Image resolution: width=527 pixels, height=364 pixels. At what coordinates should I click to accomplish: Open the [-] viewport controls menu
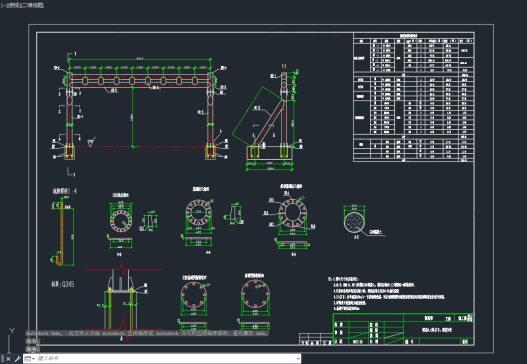pyautogui.click(x=4, y=5)
